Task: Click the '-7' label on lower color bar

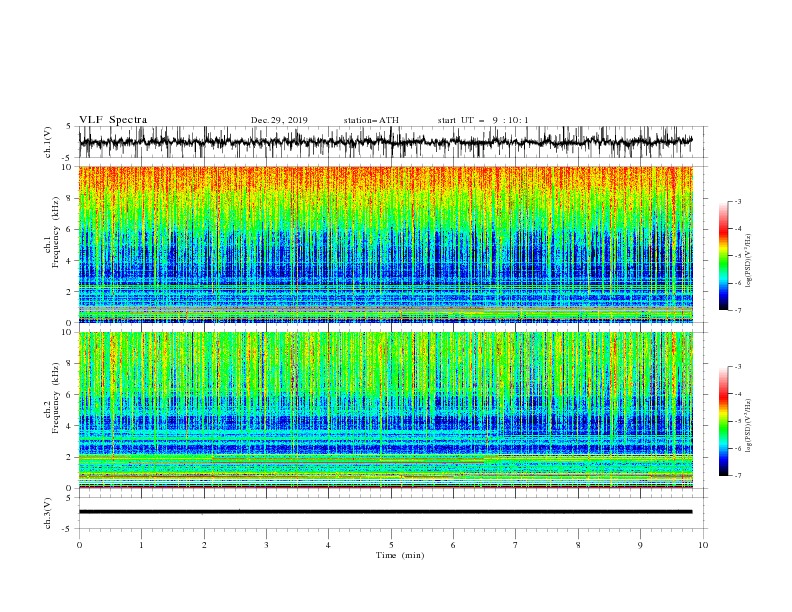Action: pos(737,475)
